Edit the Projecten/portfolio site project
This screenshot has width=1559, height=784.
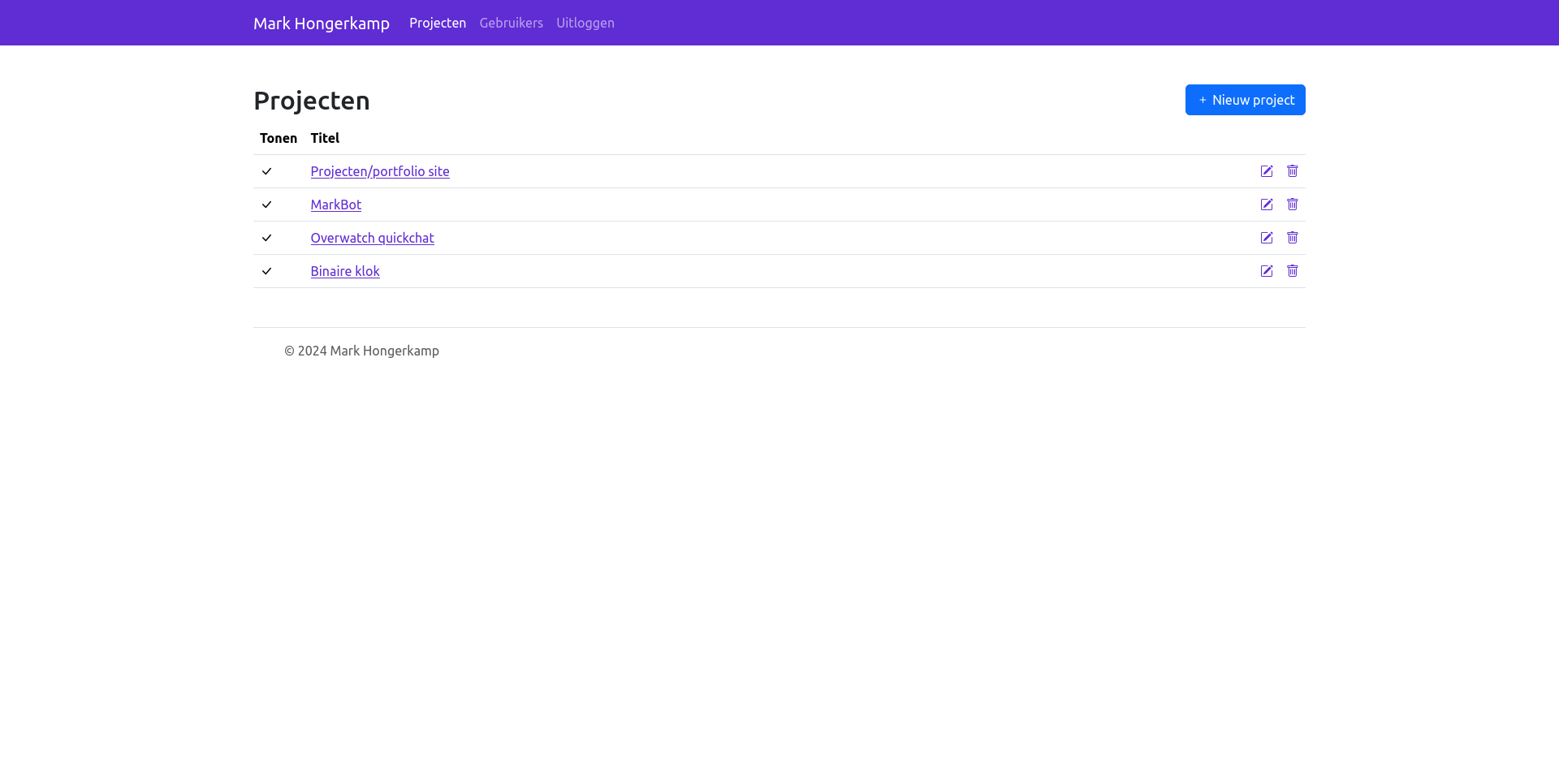pos(1267,171)
